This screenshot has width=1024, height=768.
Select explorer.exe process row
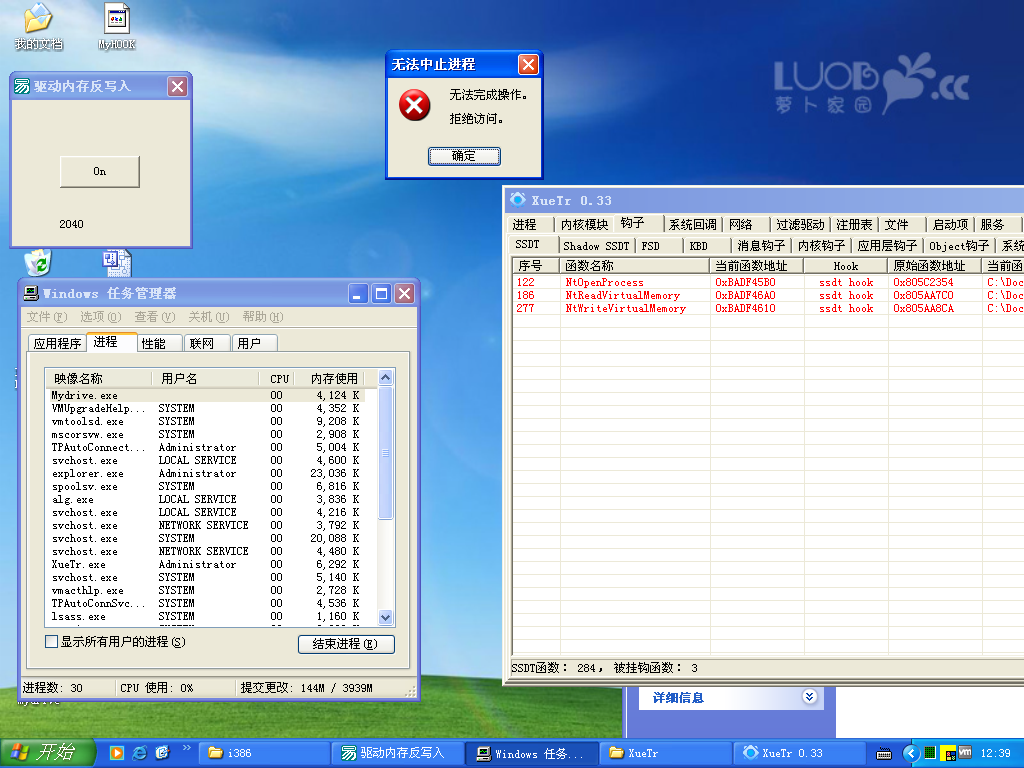coord(207,473)
